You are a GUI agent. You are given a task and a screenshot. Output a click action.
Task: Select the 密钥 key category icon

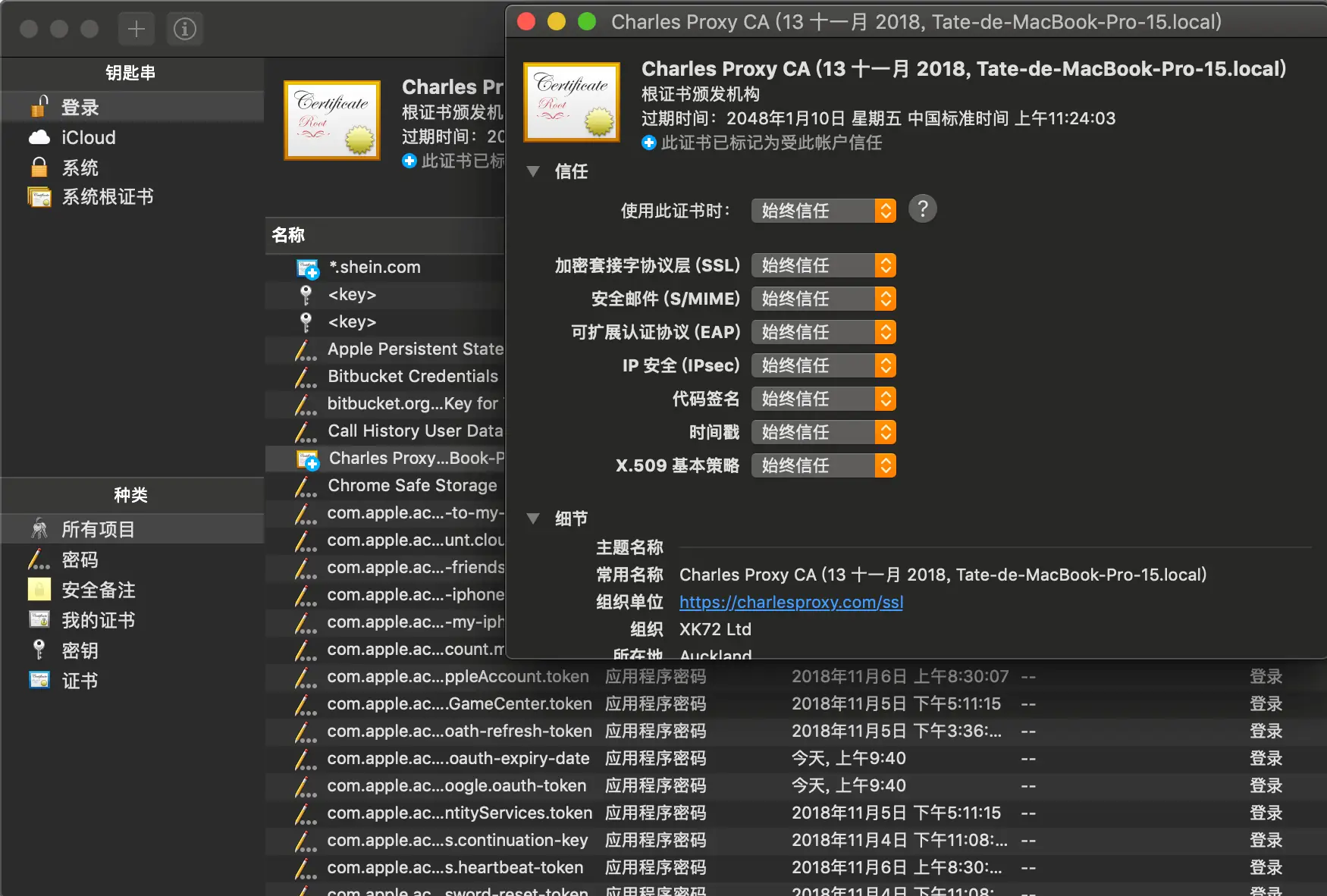(x=39, y=650)
